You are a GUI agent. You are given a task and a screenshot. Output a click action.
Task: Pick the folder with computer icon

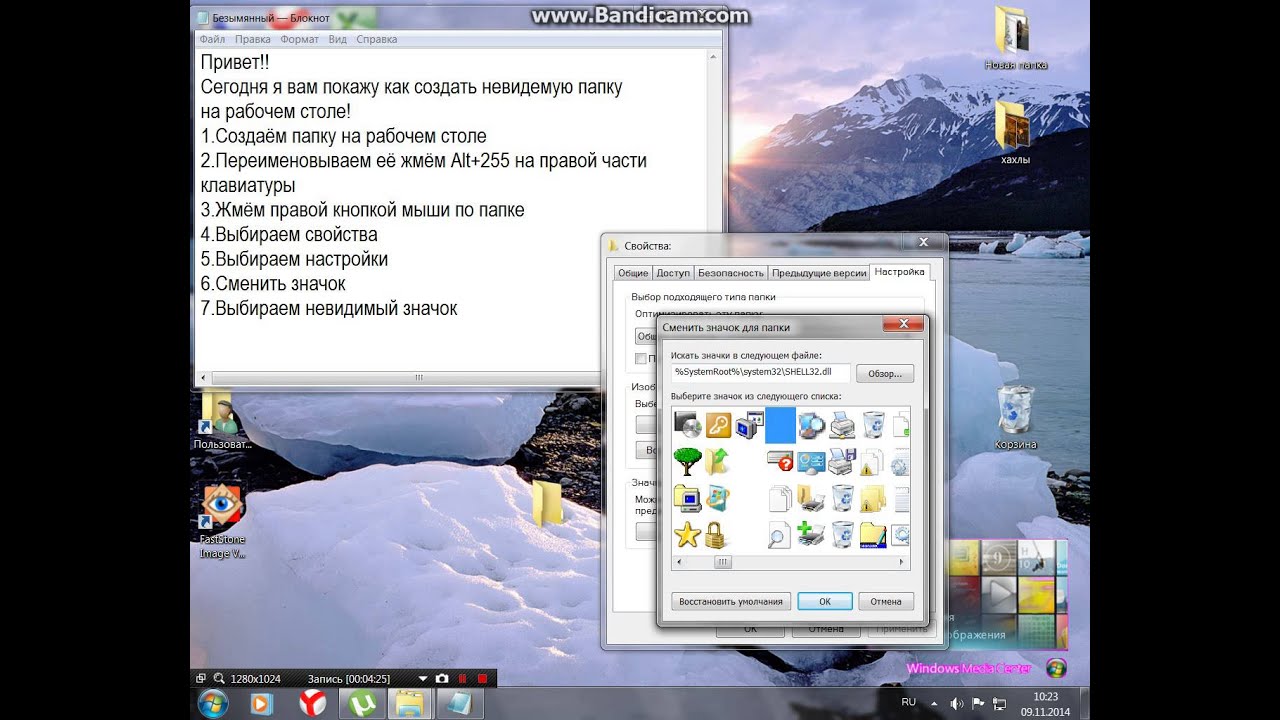pos(687,497)
